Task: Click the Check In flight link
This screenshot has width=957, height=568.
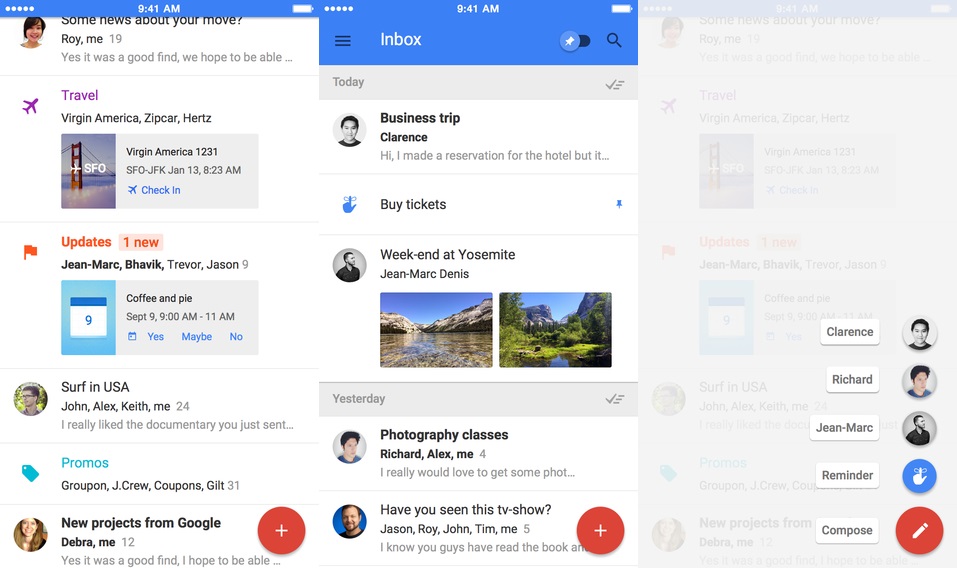Action: [160, 190]
